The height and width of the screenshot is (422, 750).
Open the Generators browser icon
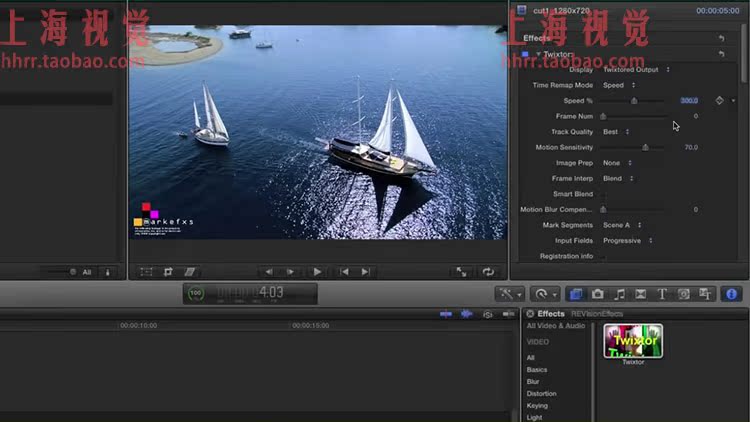click(684, 294)
